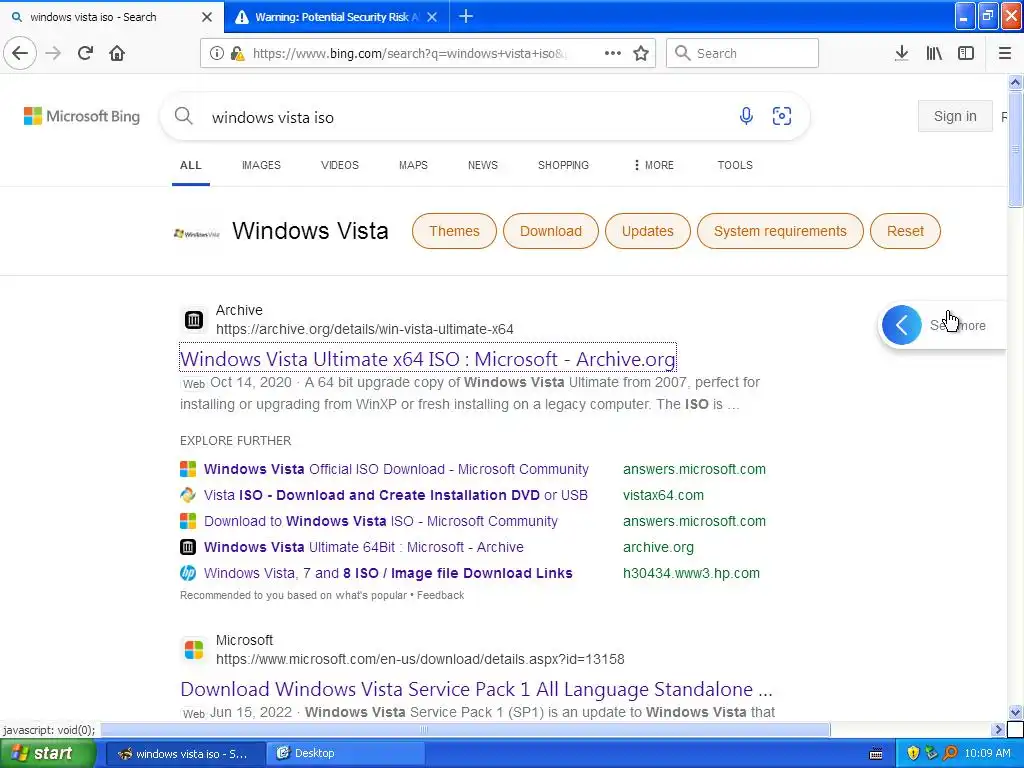Click the Download filter chip
This screenshot has height=768, width=1024.
551,231
